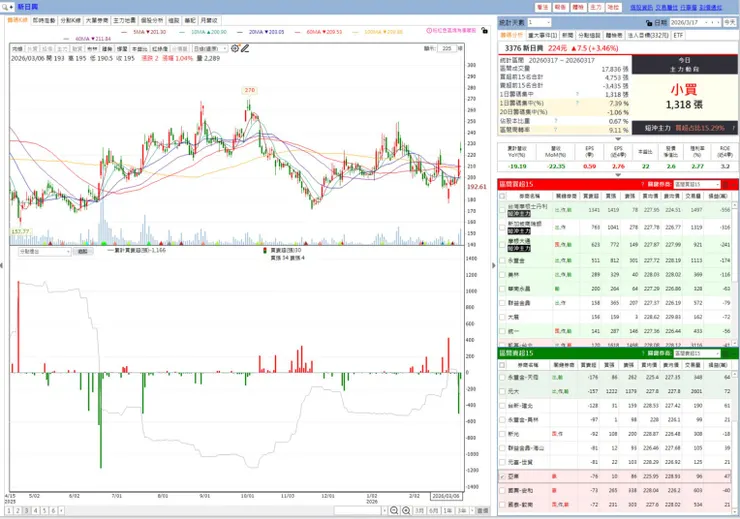Select the pencil drawing tool icon
The height and width of the screenshot is (519, 740).
(244, 48)
